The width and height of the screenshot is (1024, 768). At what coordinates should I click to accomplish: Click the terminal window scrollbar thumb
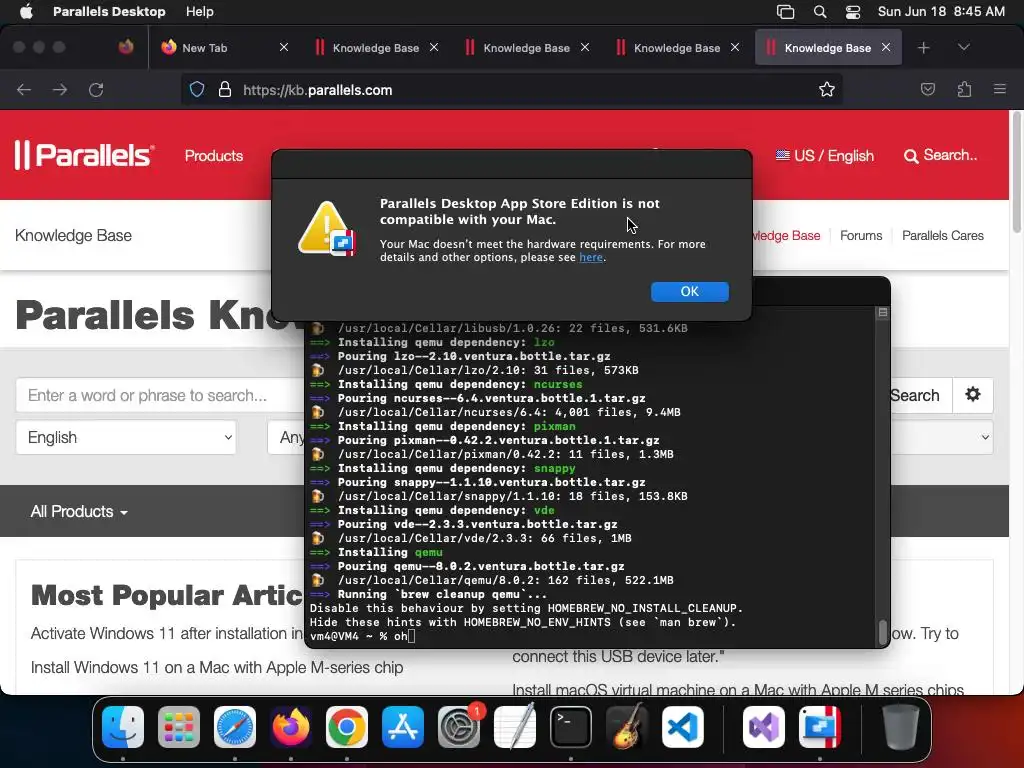point(882,632)
